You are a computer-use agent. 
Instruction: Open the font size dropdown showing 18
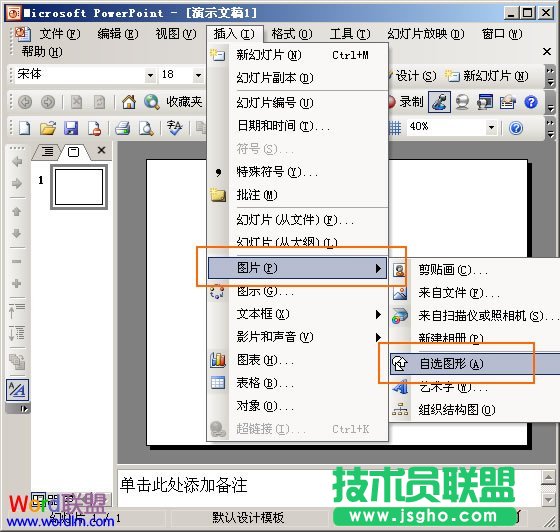198,75
